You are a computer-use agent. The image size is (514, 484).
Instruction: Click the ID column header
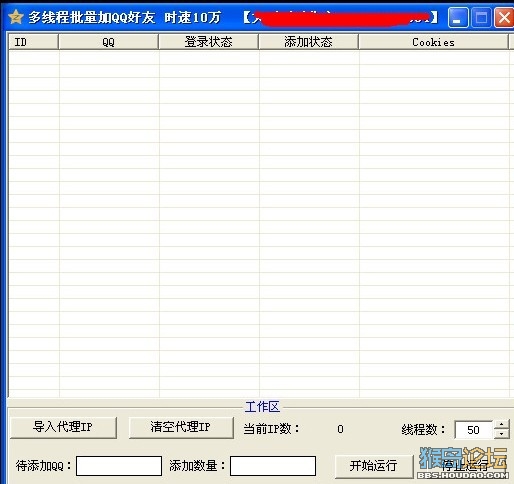point(34,42)
